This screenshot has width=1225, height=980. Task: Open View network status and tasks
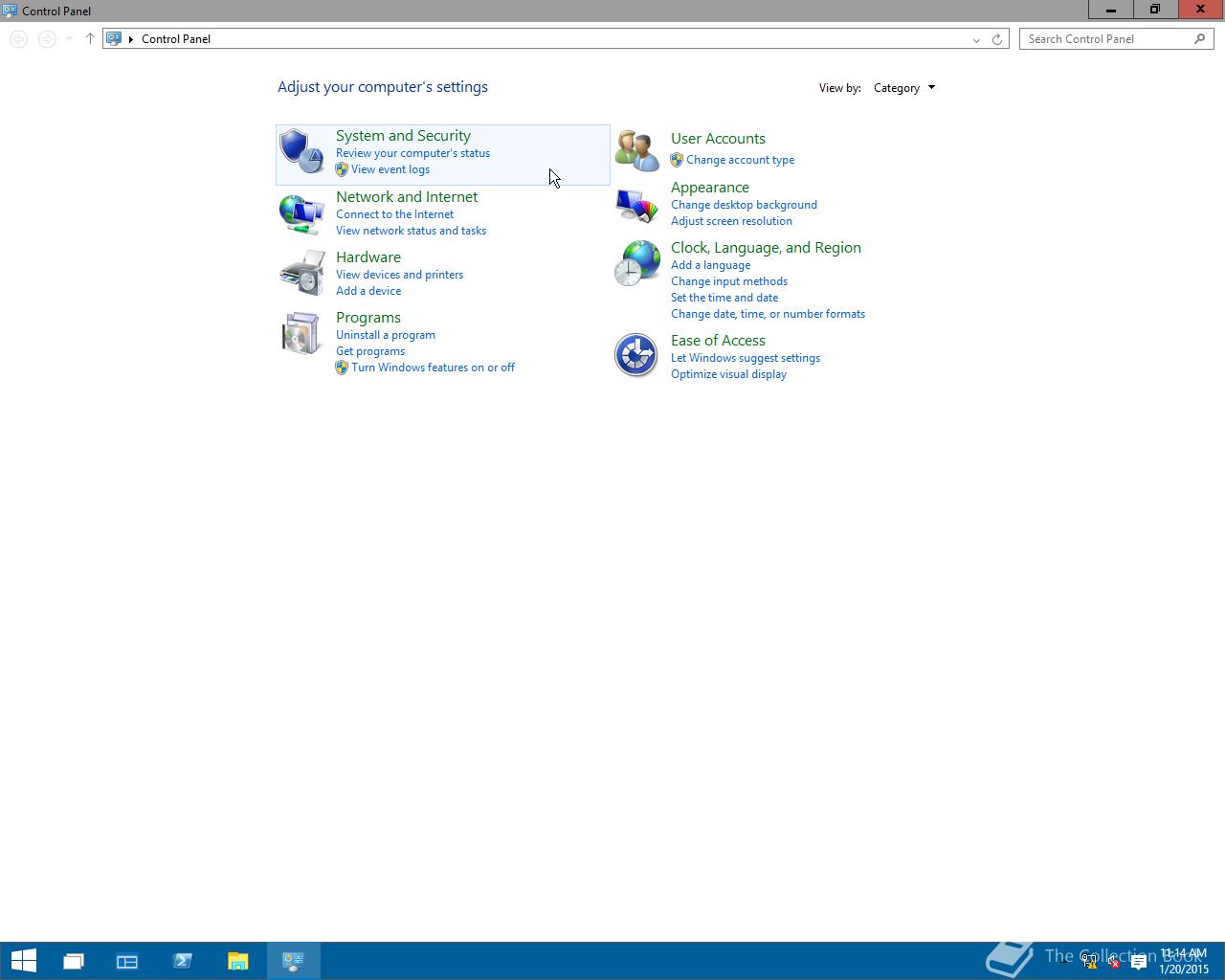(411, 231)
